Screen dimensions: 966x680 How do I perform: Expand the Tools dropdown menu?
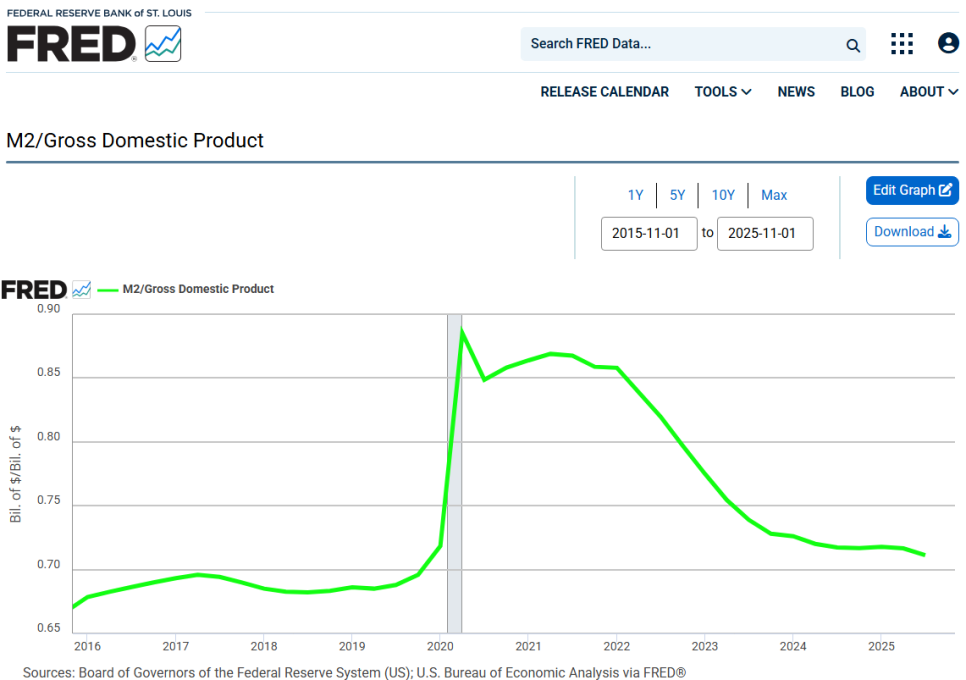click(723, 92)
